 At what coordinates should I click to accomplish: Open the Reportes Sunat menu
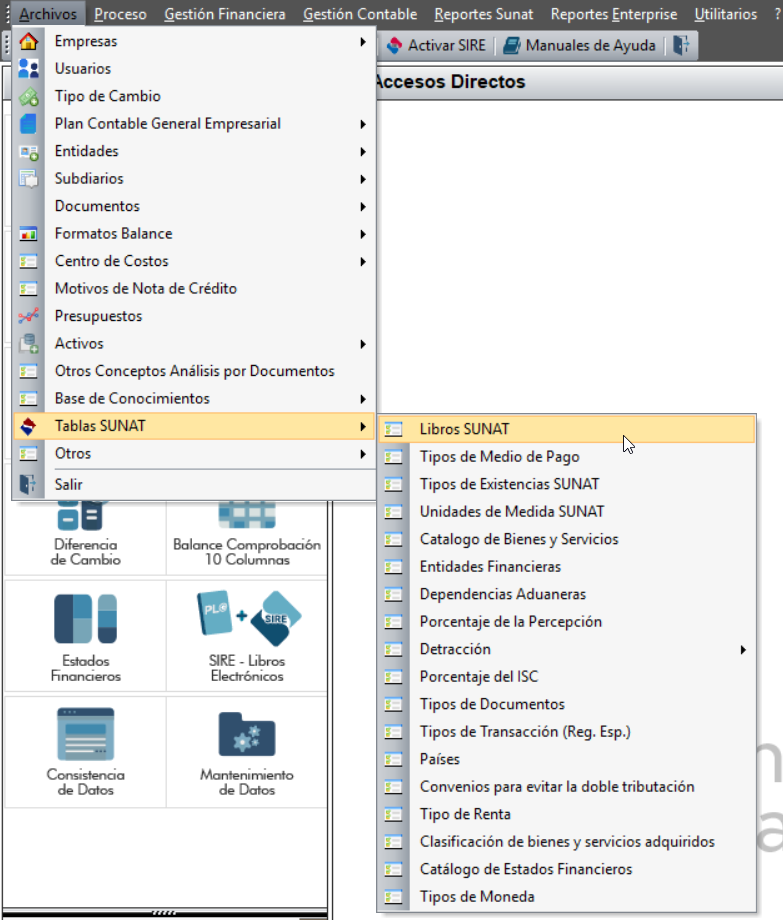point(484,13)
